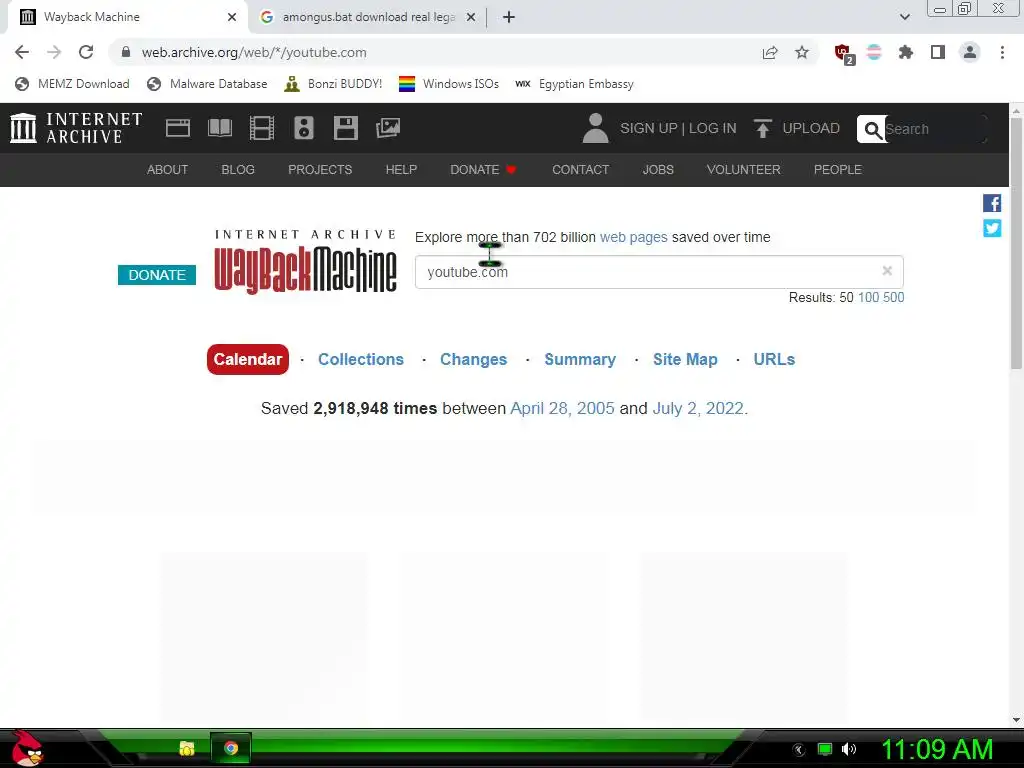Open the uBlock Origin extension

[x=843, y=53]
